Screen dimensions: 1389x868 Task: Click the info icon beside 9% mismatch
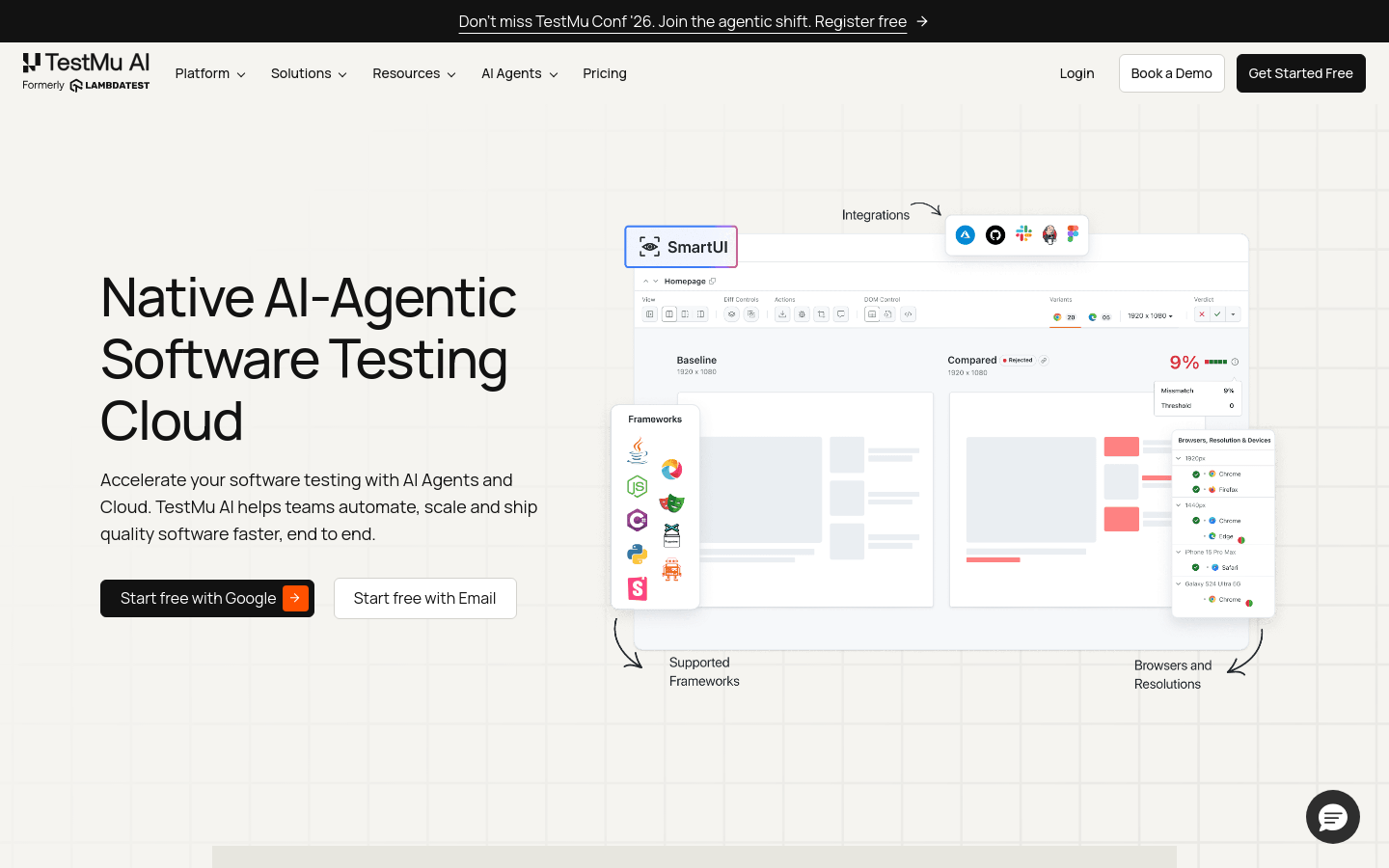[1235, 363]
